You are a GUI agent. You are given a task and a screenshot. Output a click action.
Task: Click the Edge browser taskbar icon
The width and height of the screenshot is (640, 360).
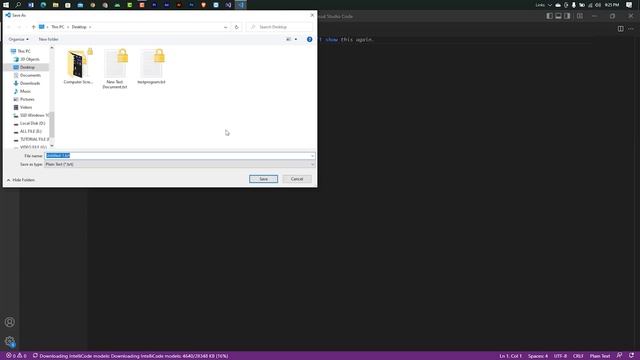tap(43, 5)
